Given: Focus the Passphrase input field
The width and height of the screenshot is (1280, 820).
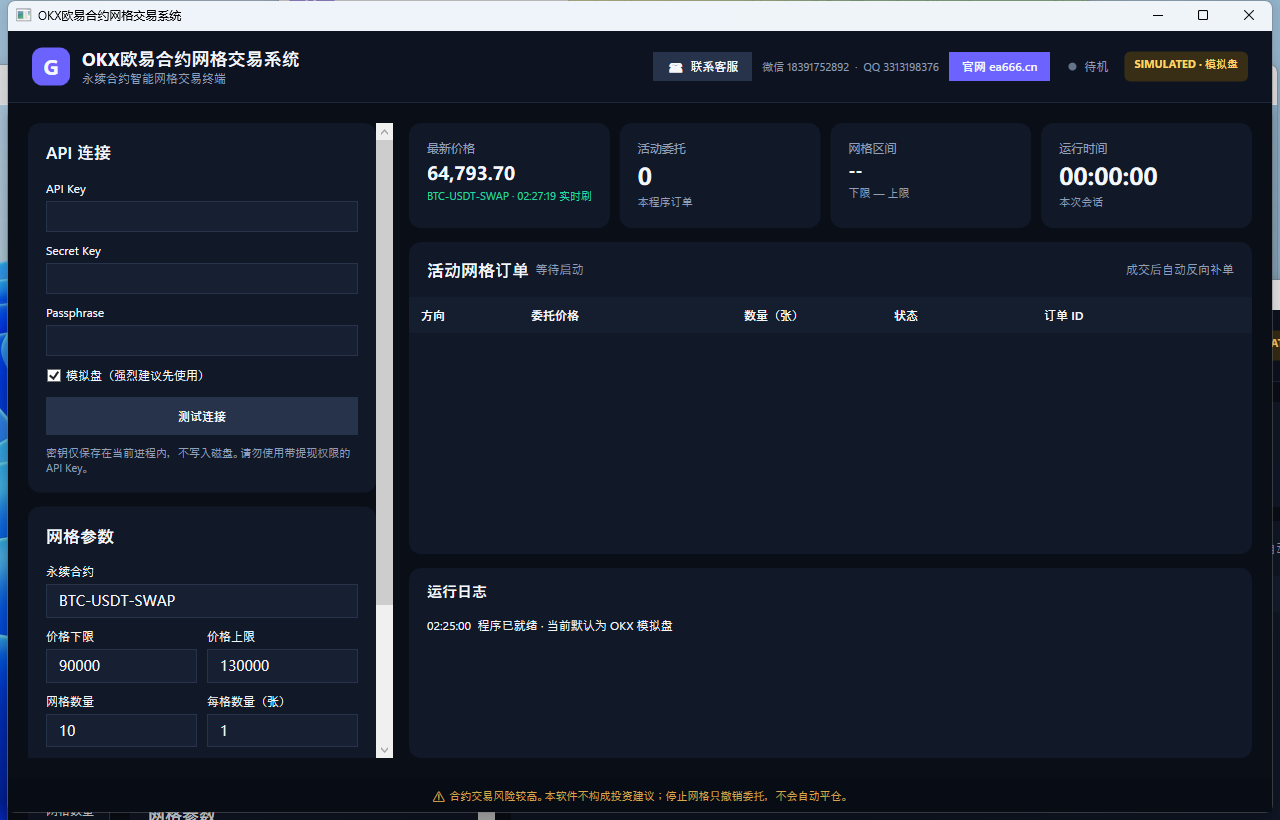Looking at the screenshot, I should coord(202,341).
